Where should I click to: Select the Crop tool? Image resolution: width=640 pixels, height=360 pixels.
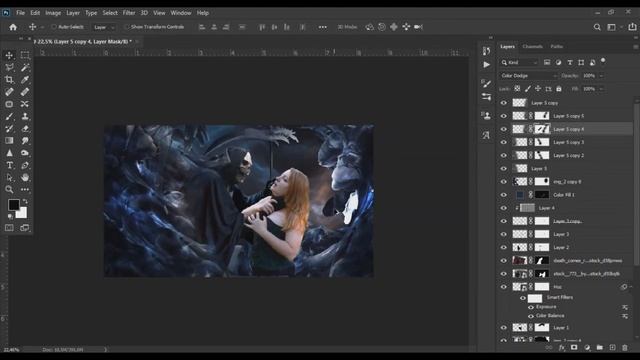pos(9,80)
